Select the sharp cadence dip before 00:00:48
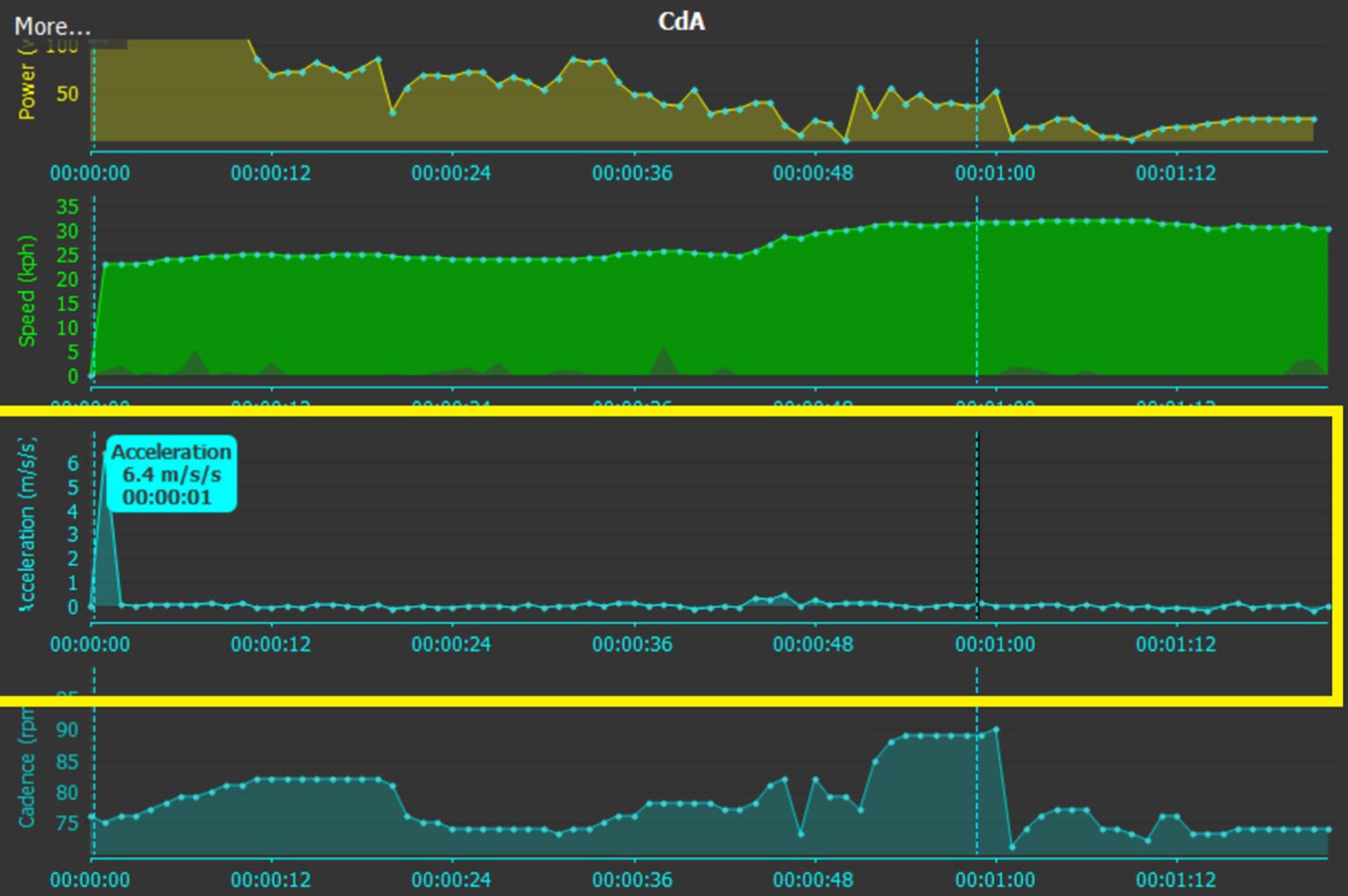The image size is (1348, 896). click(800, 833)
